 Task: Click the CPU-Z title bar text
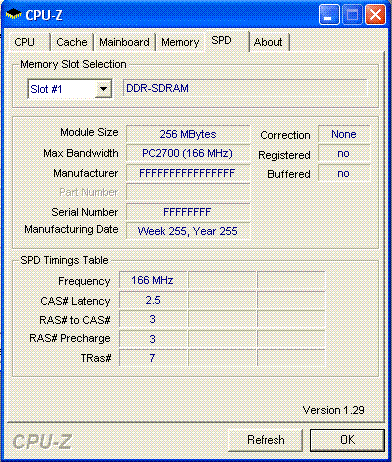click(x=44, y=15)
